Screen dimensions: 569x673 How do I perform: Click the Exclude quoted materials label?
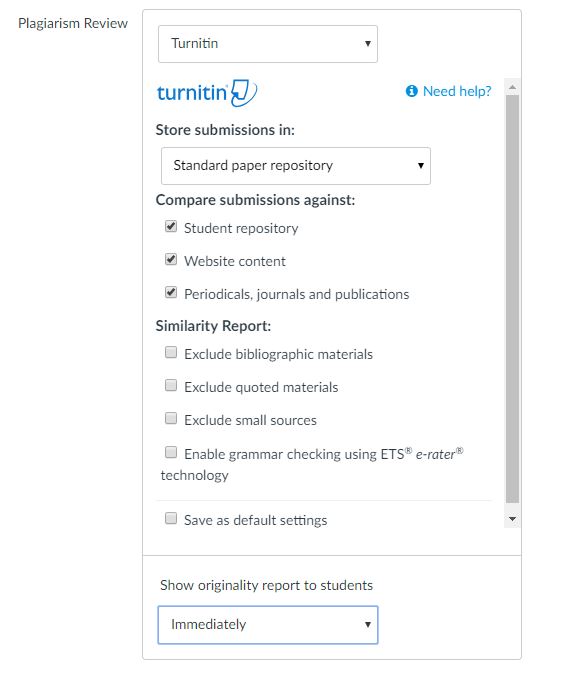(261, 387)
